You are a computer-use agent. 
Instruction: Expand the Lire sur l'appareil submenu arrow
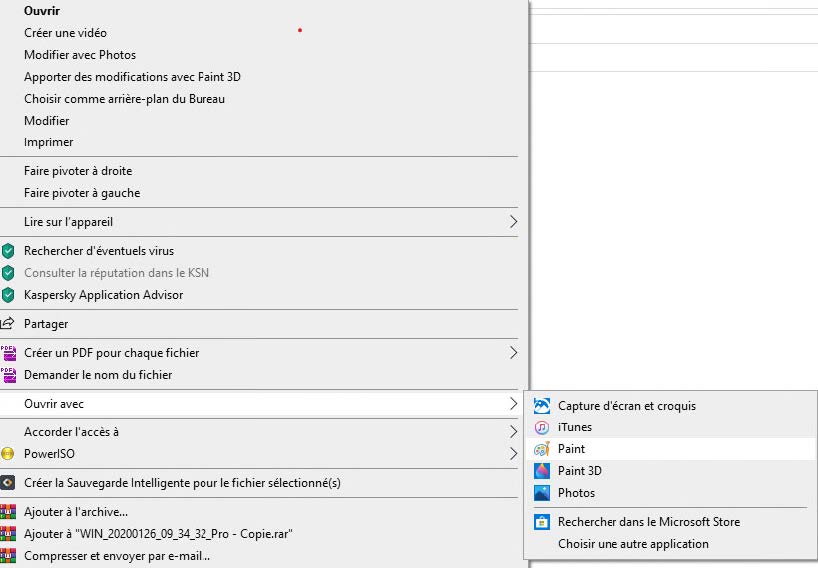click(x=513, y=222)
